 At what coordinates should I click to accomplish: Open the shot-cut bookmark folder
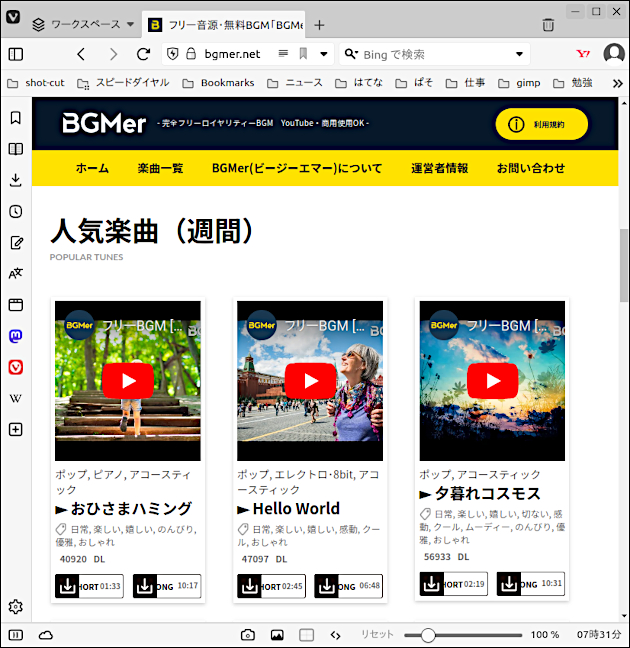[36, 83]
